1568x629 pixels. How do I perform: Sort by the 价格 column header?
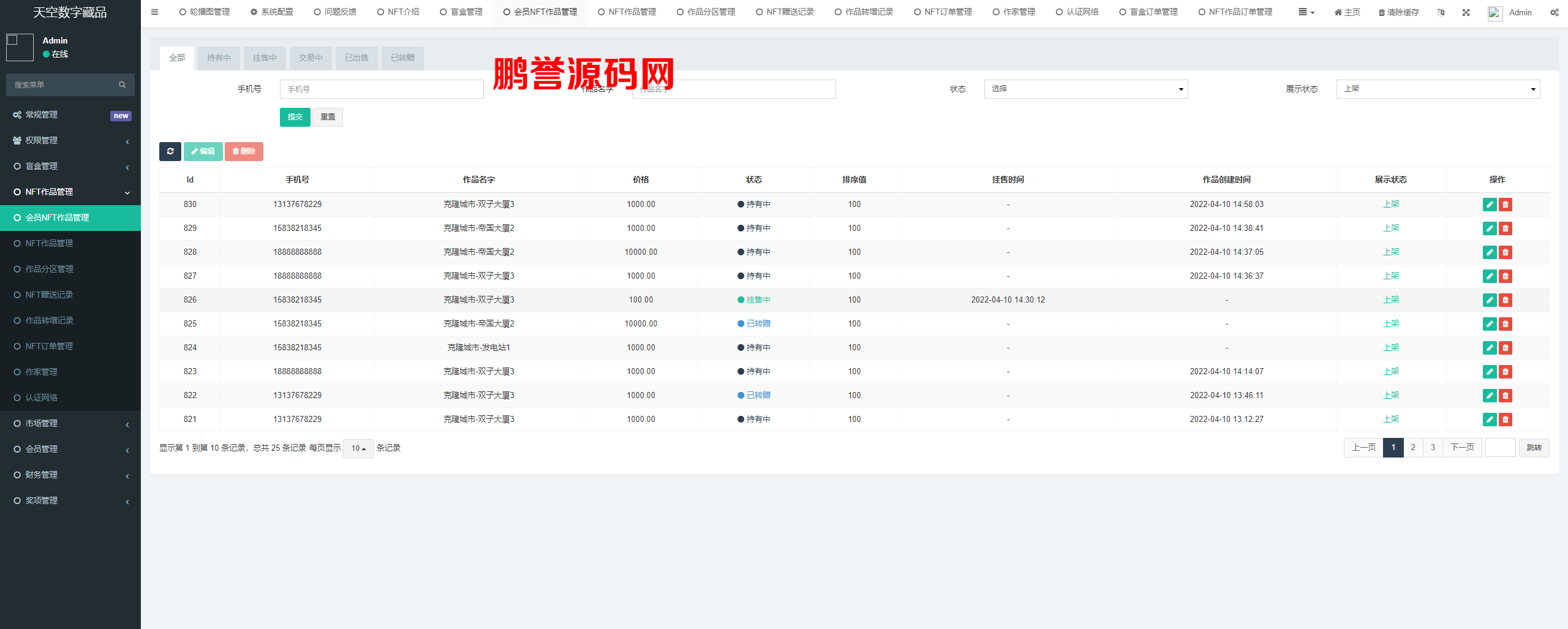641,180
